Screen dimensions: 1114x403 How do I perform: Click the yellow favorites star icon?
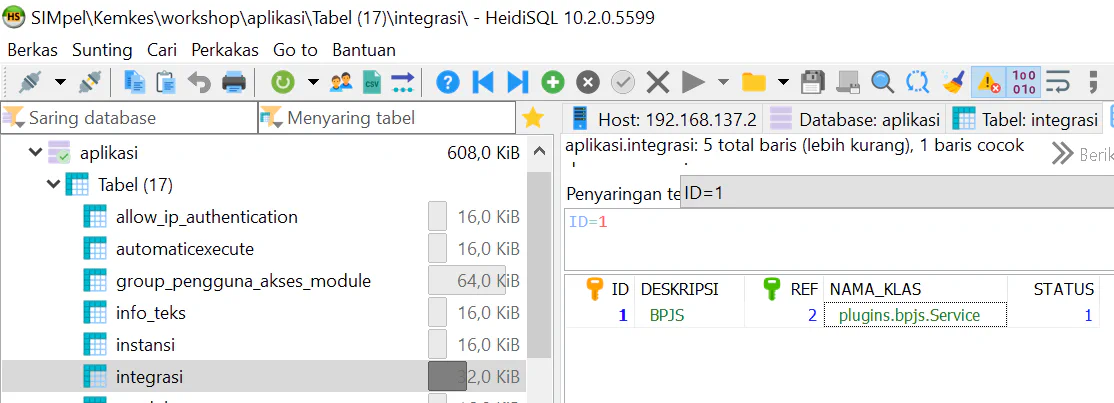pos(534,117)
